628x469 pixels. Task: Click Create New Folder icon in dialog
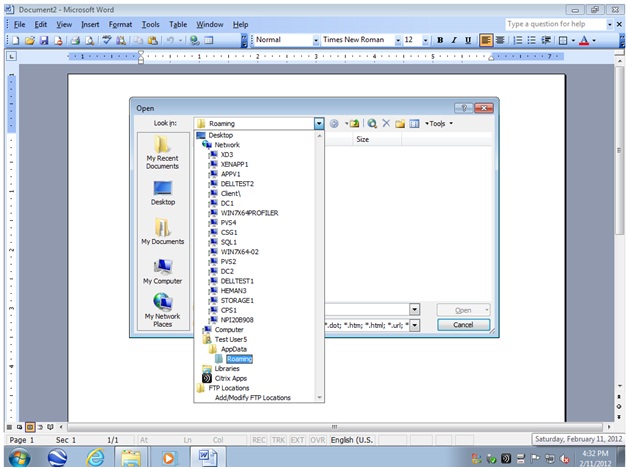click(399, 123)
